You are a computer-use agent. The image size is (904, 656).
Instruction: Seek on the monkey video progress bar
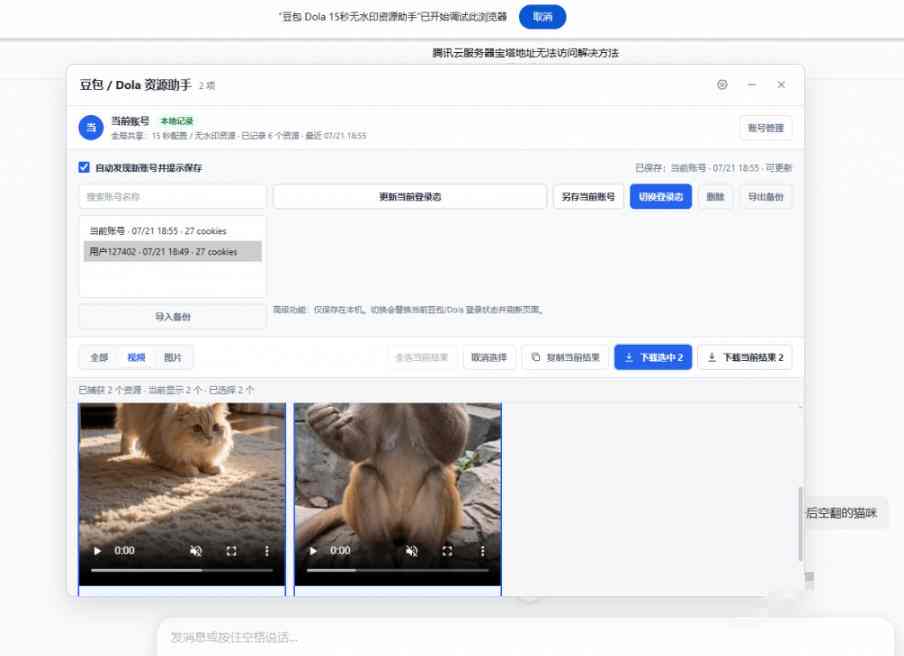[397, 570]
